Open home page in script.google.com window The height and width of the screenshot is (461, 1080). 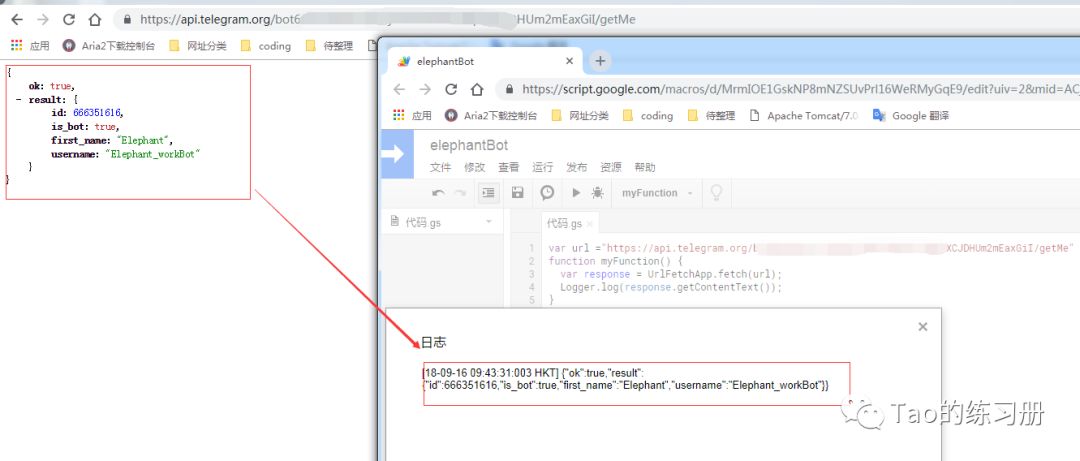pos(477,89)
